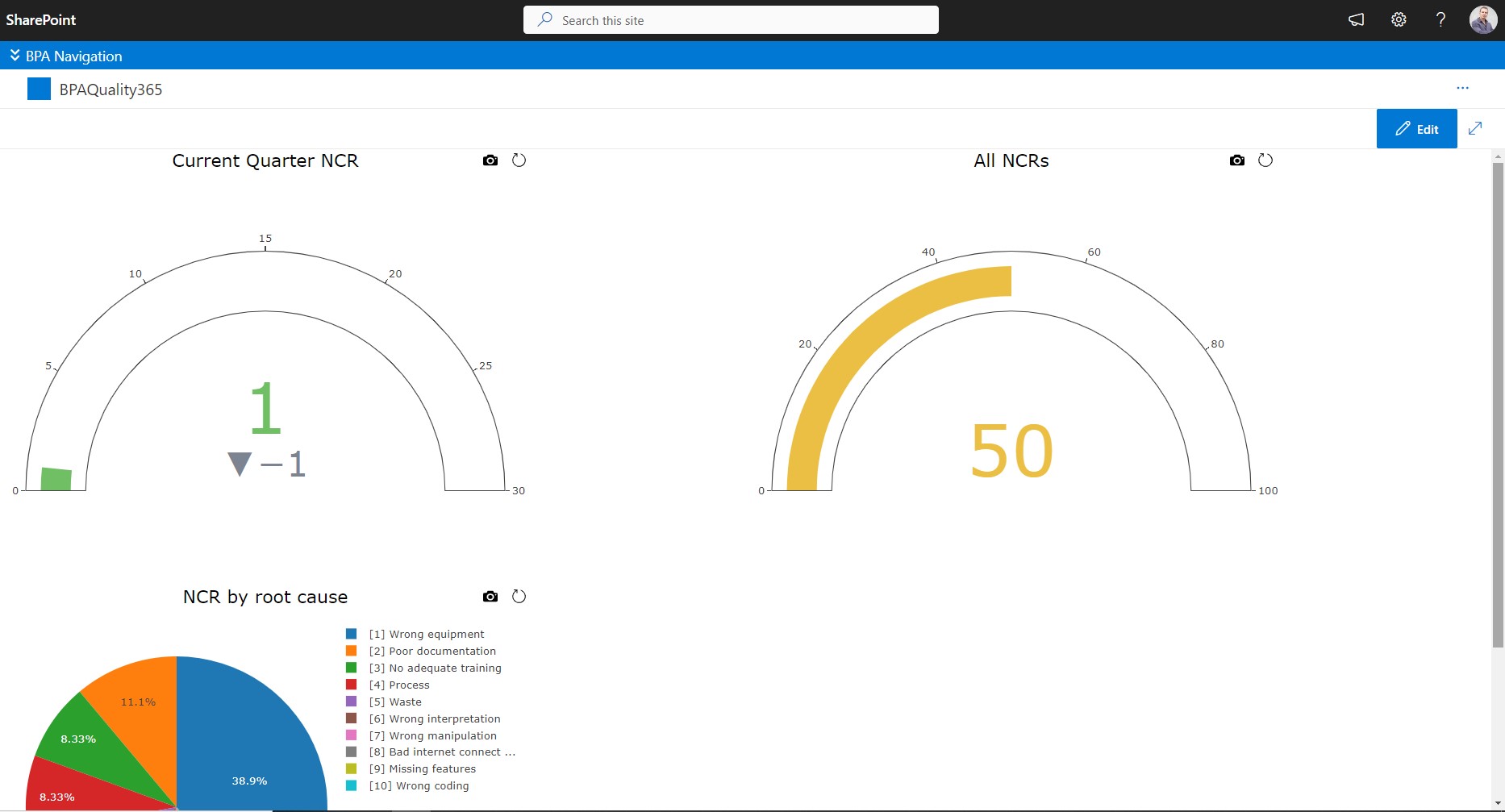Take snapshot of NCR by root cause chart
Screen dimensions: 1505x812
490,597
